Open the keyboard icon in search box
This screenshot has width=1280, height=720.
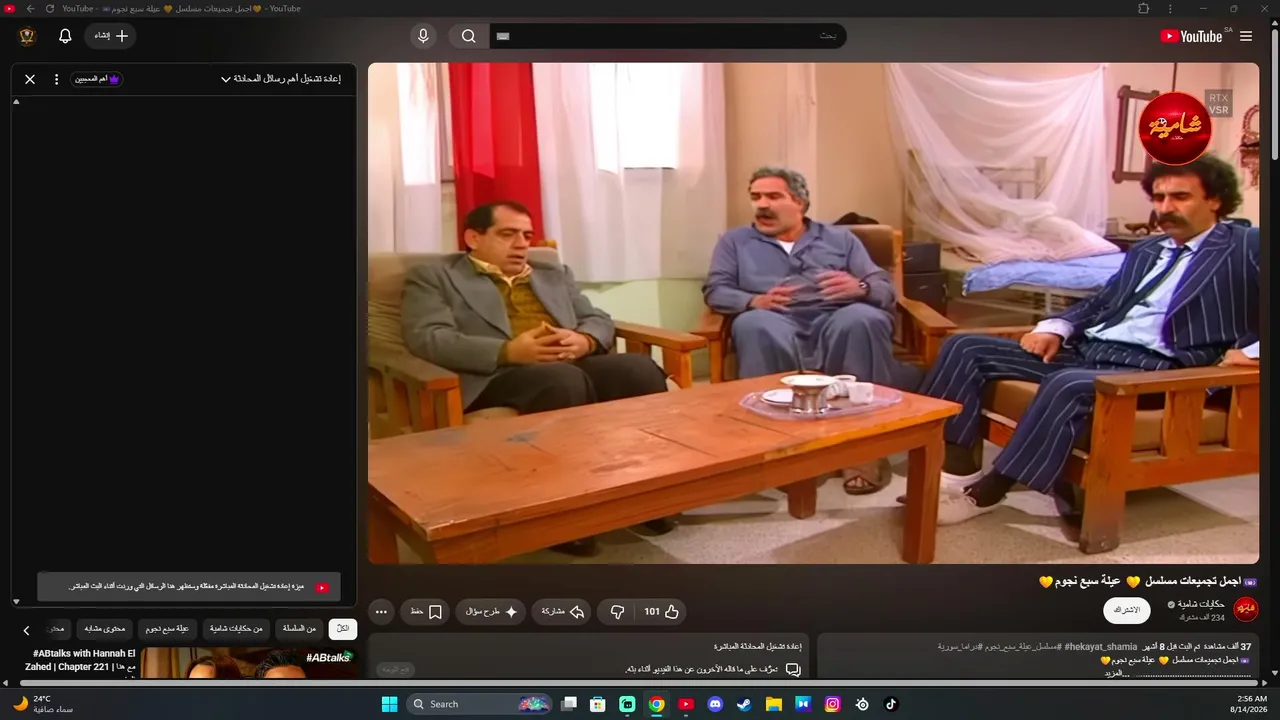[x=503, y=36]
